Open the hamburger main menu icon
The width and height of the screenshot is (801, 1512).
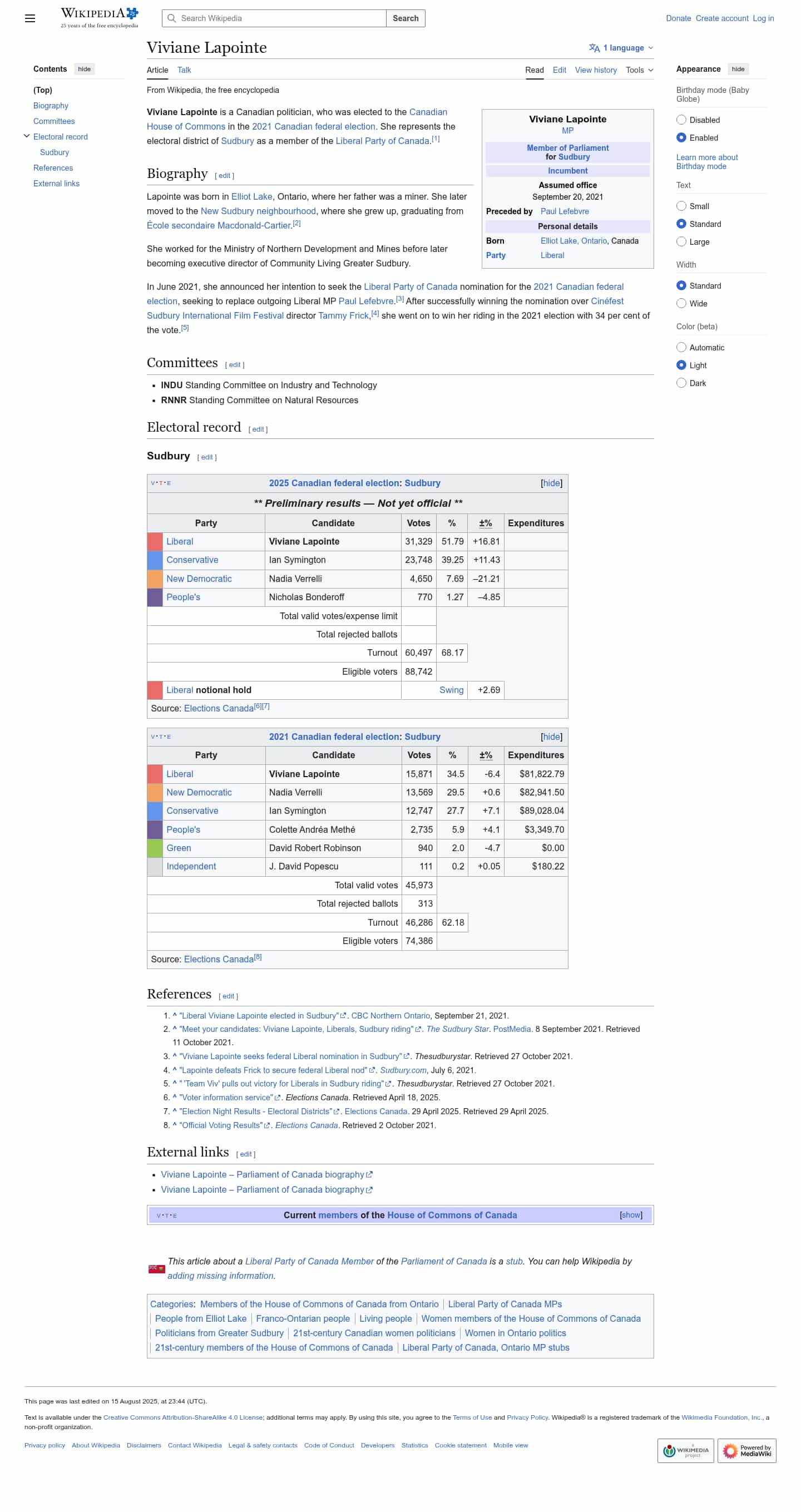coord(30,18)
